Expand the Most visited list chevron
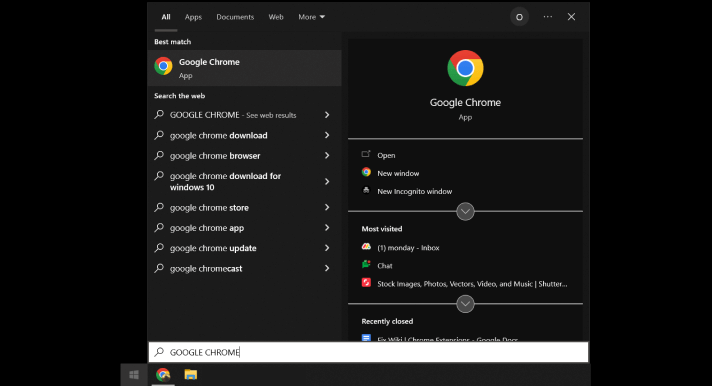The width and height of the screenshot is (712, 386). pyautogui.click(x=465, y=304)
